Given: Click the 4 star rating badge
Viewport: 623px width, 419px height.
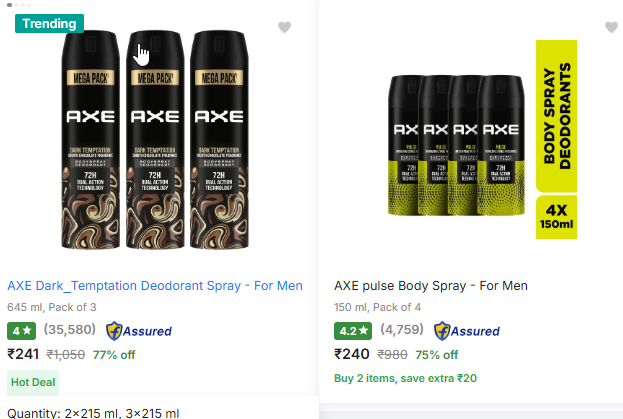Looking at the screenshot, I should click(x=21, y=331).
